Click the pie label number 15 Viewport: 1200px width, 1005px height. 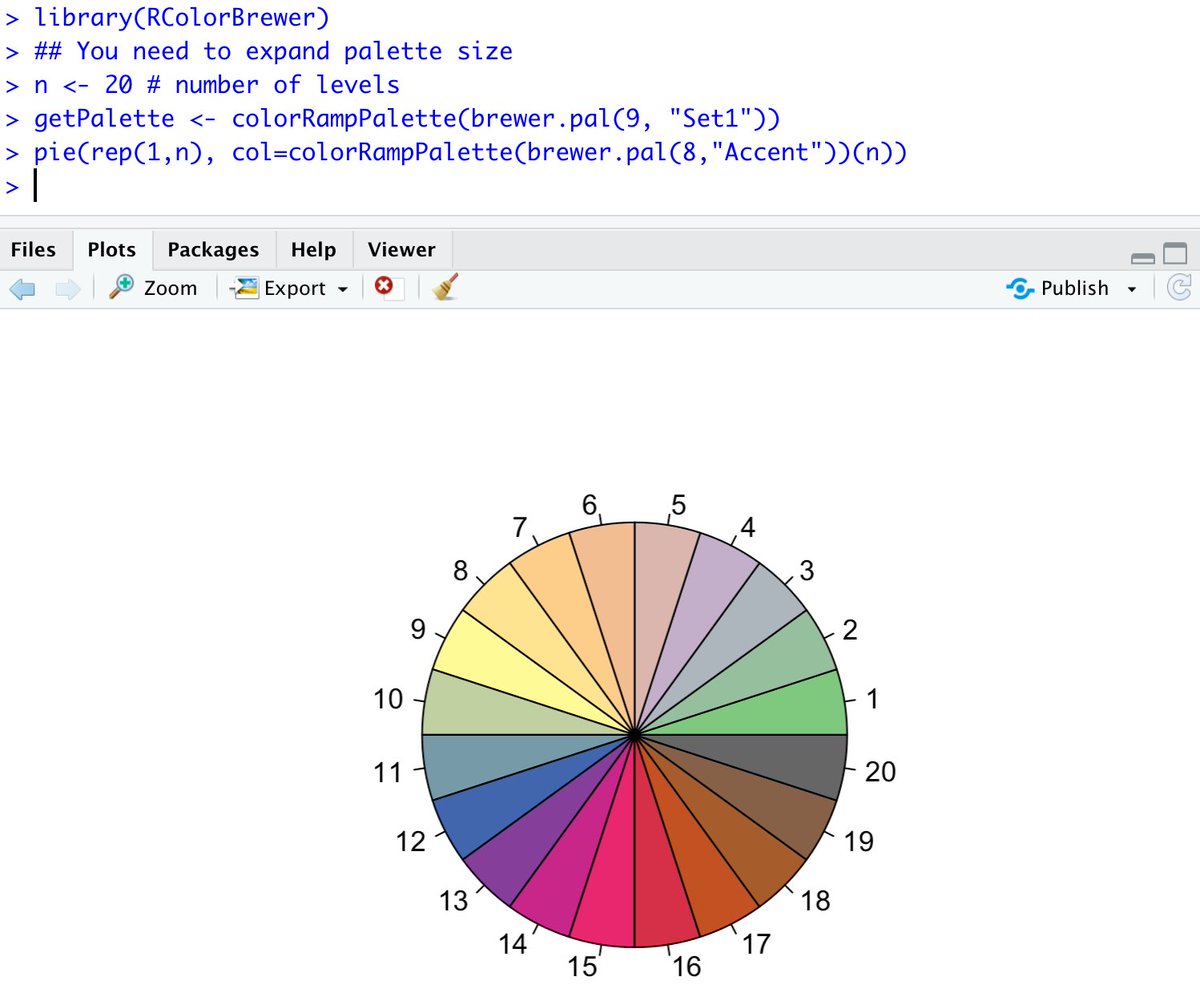tap(583, 966)
